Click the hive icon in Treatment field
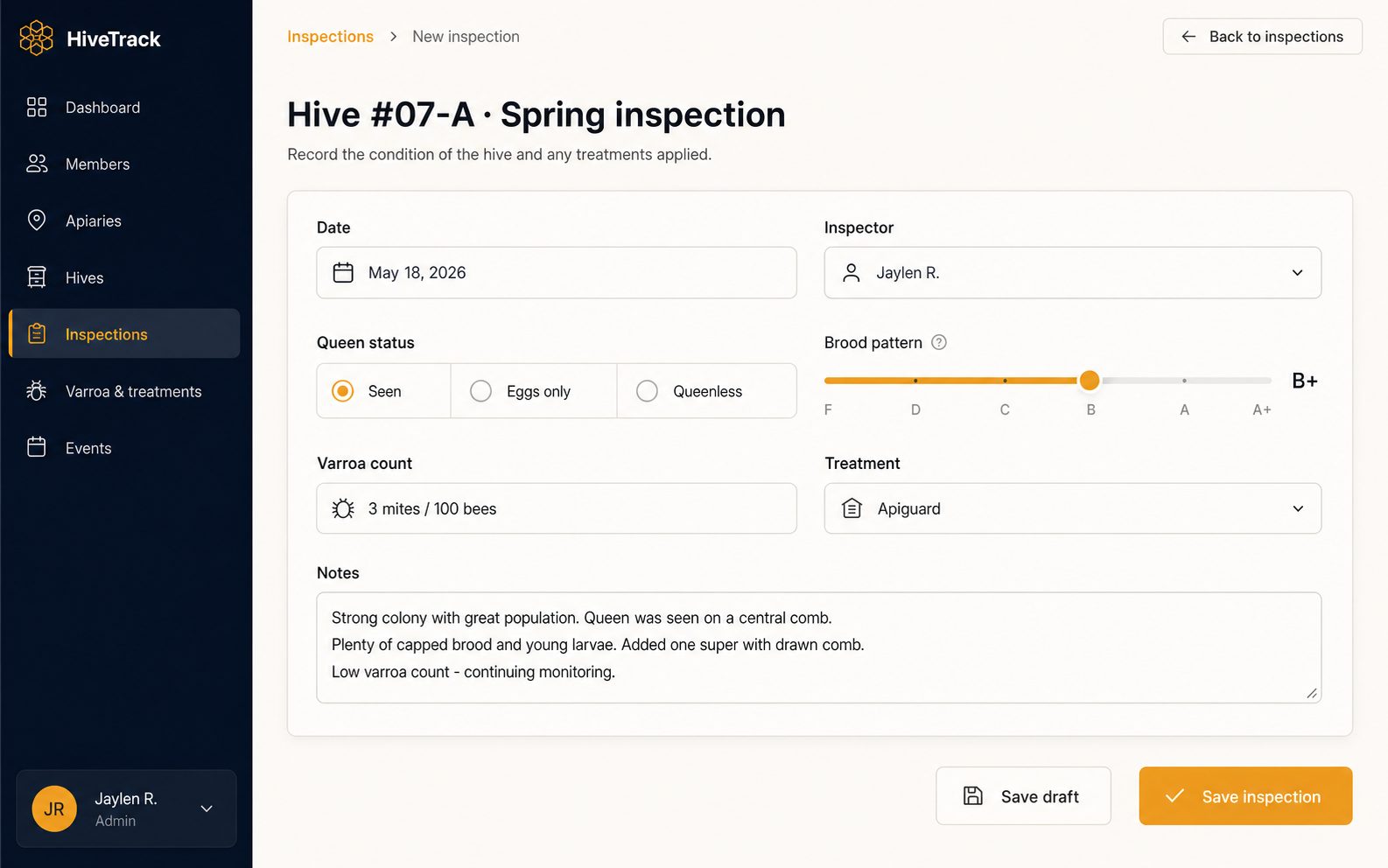The height and width of the screenshot is (868, 1388). click(x=852, y=508)
